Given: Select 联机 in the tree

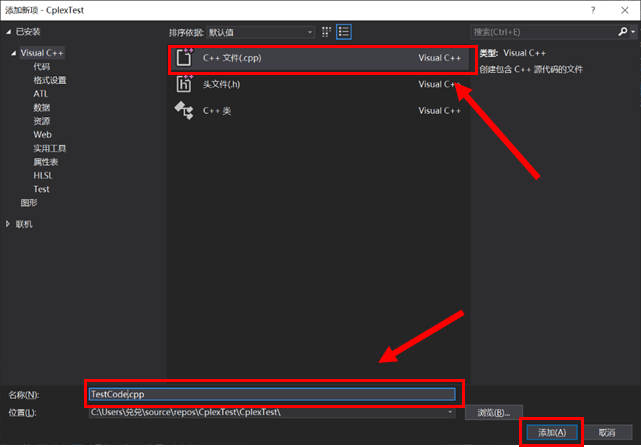Looking at the screenshot, I should click(x=24, y=224).
